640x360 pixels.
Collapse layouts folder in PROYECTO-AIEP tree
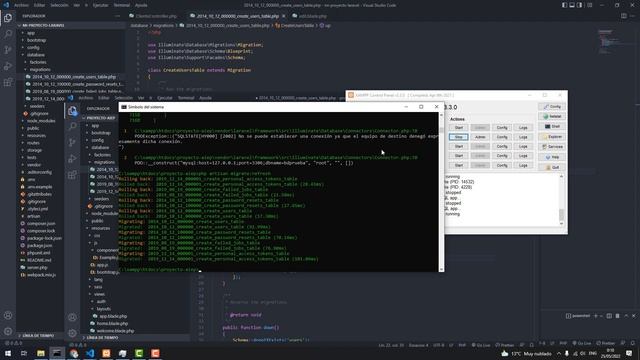tap(102, 309)
